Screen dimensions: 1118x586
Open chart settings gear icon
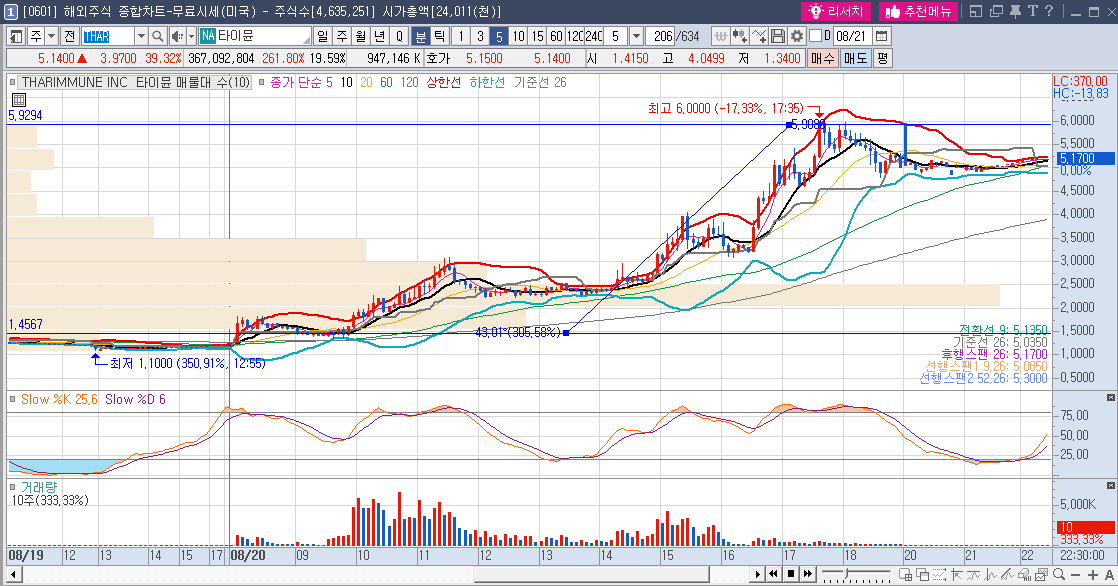tap(796, 36)
